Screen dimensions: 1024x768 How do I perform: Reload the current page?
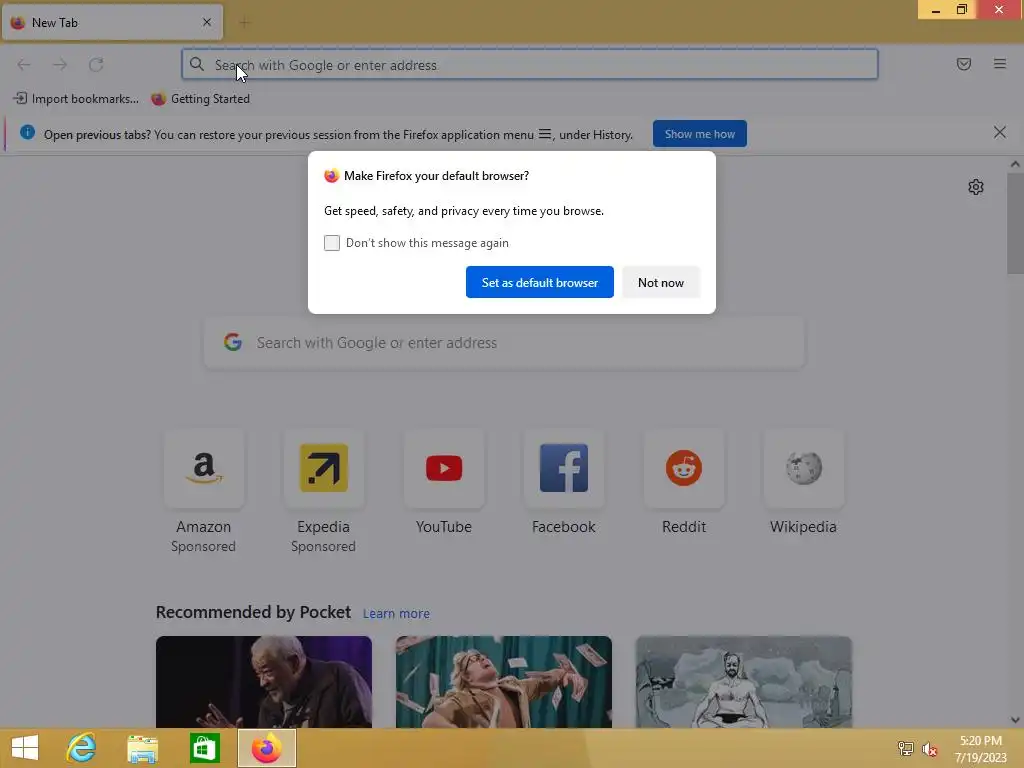96,64
